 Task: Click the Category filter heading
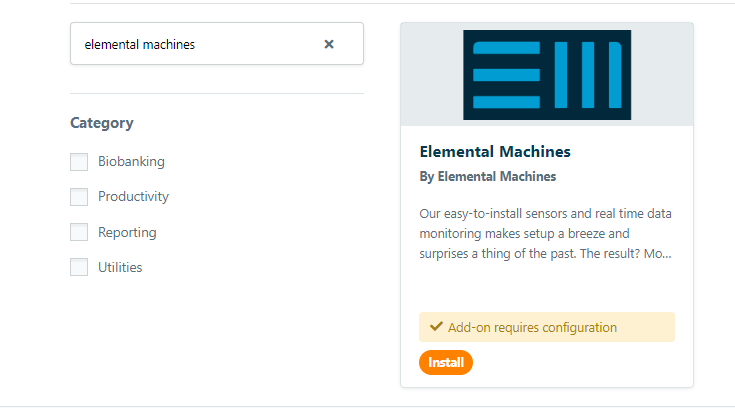point(102,123)
